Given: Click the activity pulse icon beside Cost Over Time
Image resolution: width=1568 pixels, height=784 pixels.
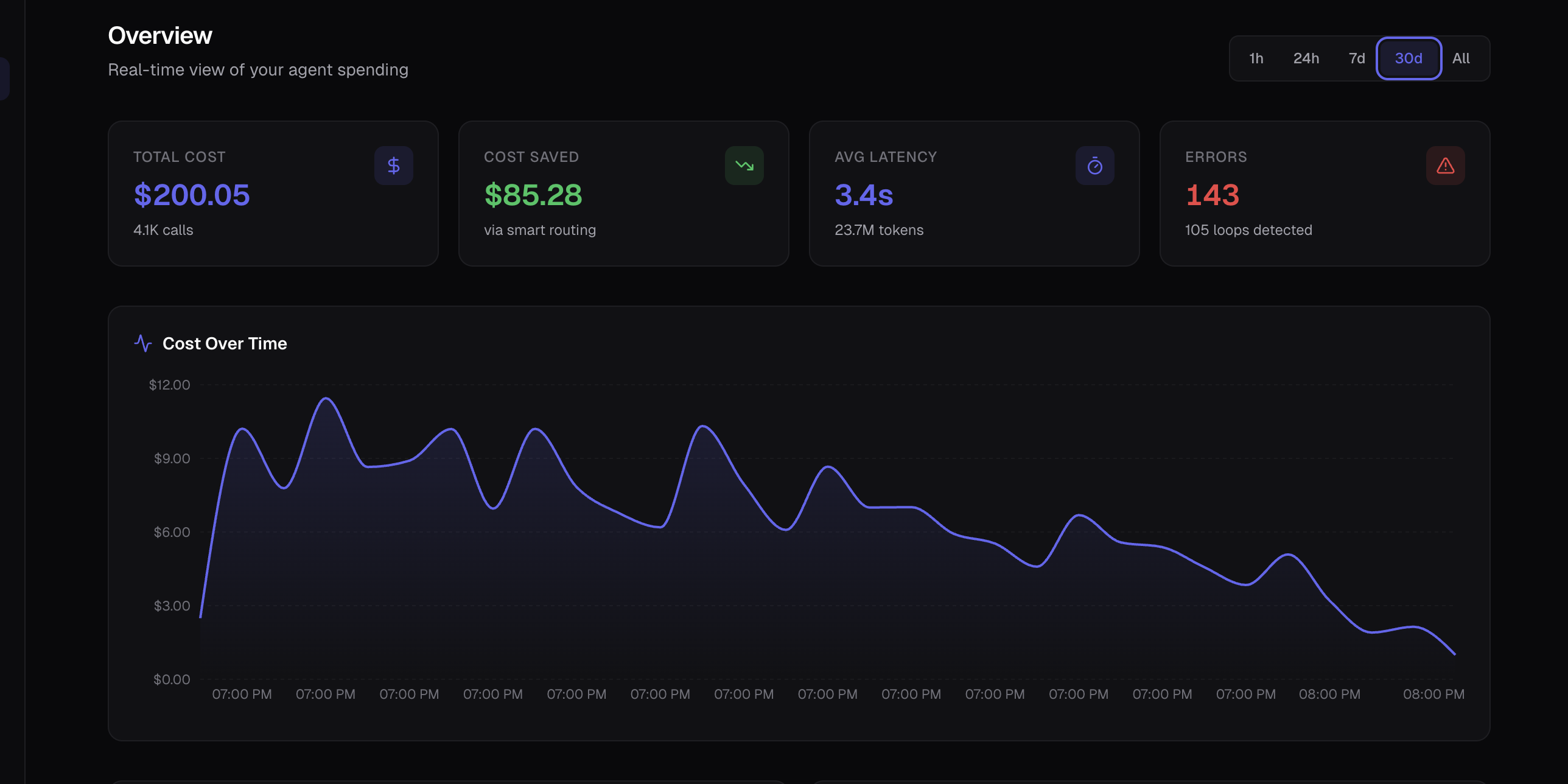Looking at the screenshot, I should coord(142,343).
